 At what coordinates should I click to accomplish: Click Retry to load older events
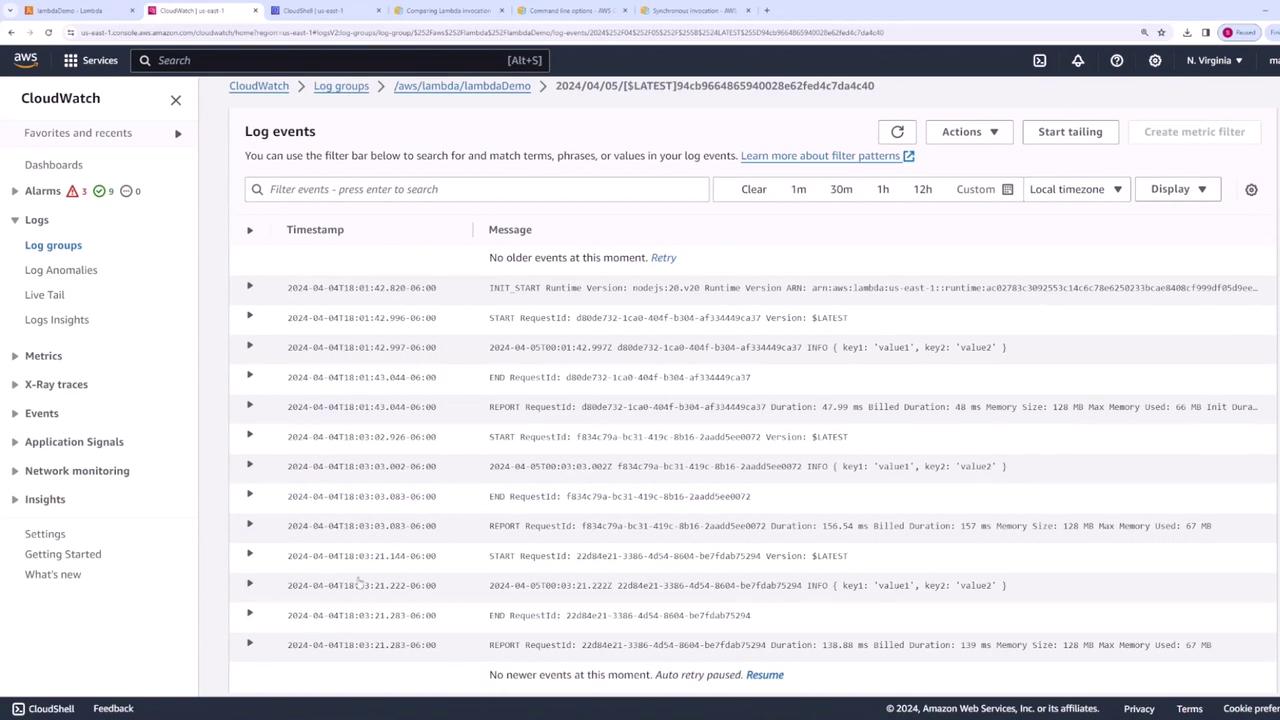click(664, 258)
